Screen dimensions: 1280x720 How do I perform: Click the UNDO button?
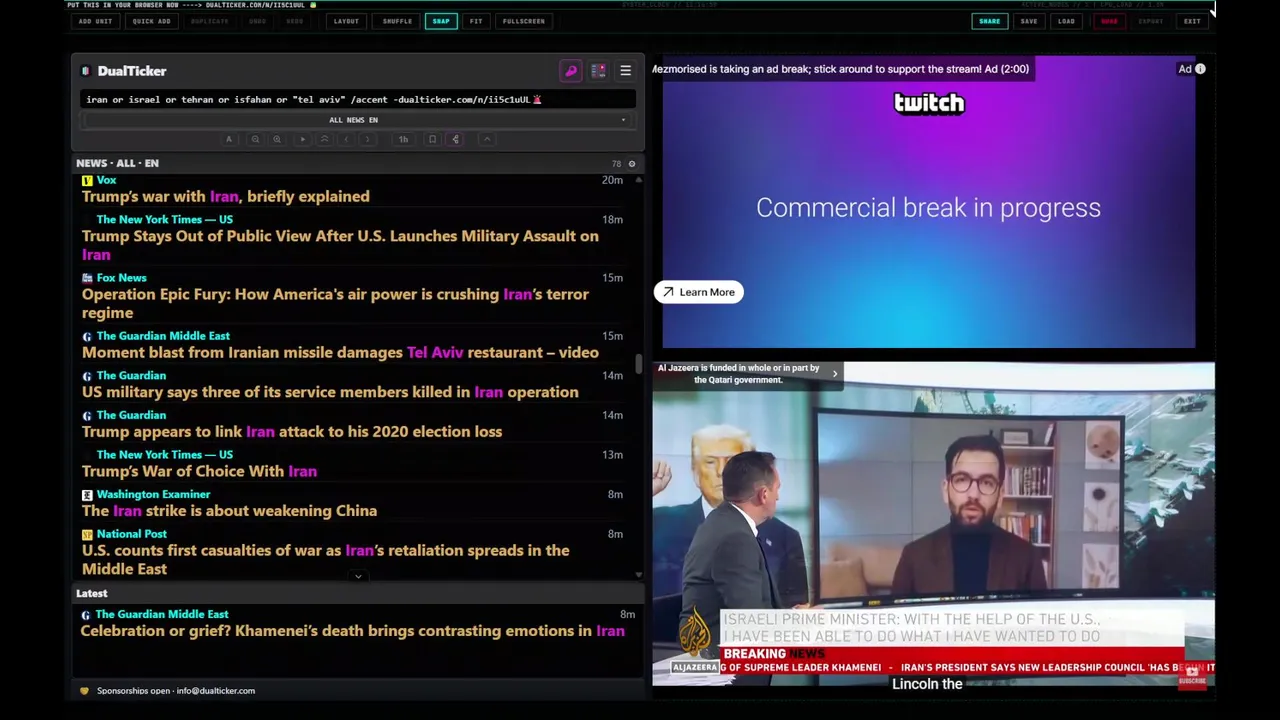point(257,21)
